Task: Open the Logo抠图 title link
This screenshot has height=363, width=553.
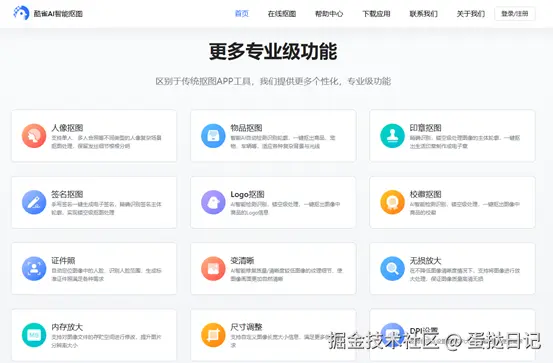Action: tap(247, 194)
